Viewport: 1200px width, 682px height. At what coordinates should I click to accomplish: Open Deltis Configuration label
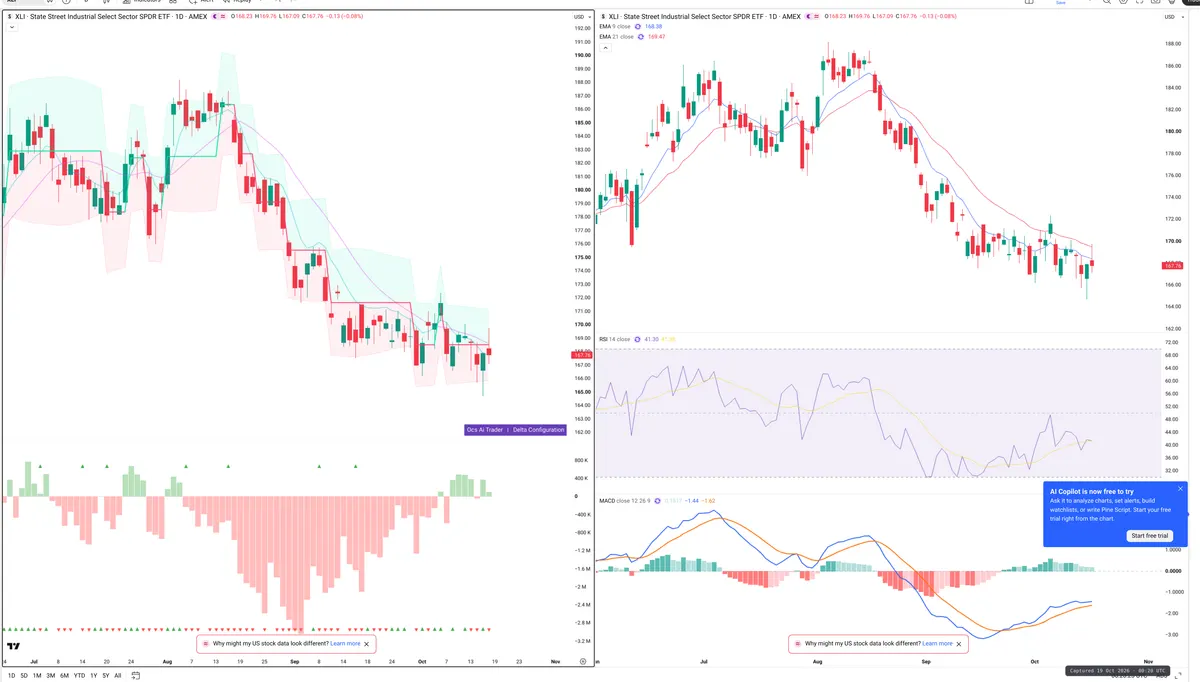point(539,430)
